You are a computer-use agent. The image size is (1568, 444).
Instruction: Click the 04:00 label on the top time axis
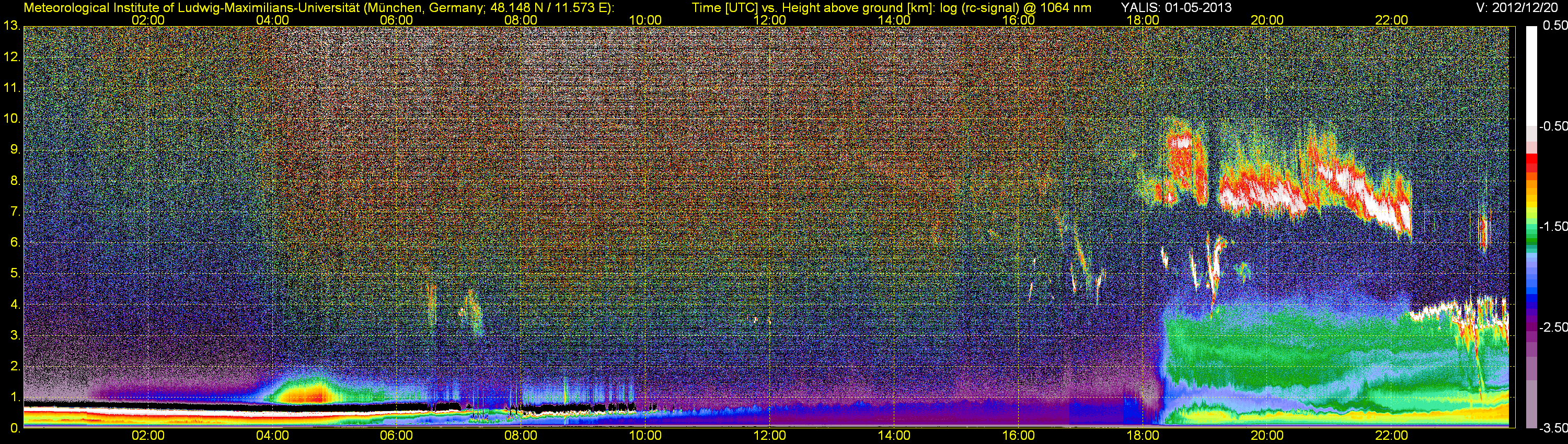click(x=272, y=20)
